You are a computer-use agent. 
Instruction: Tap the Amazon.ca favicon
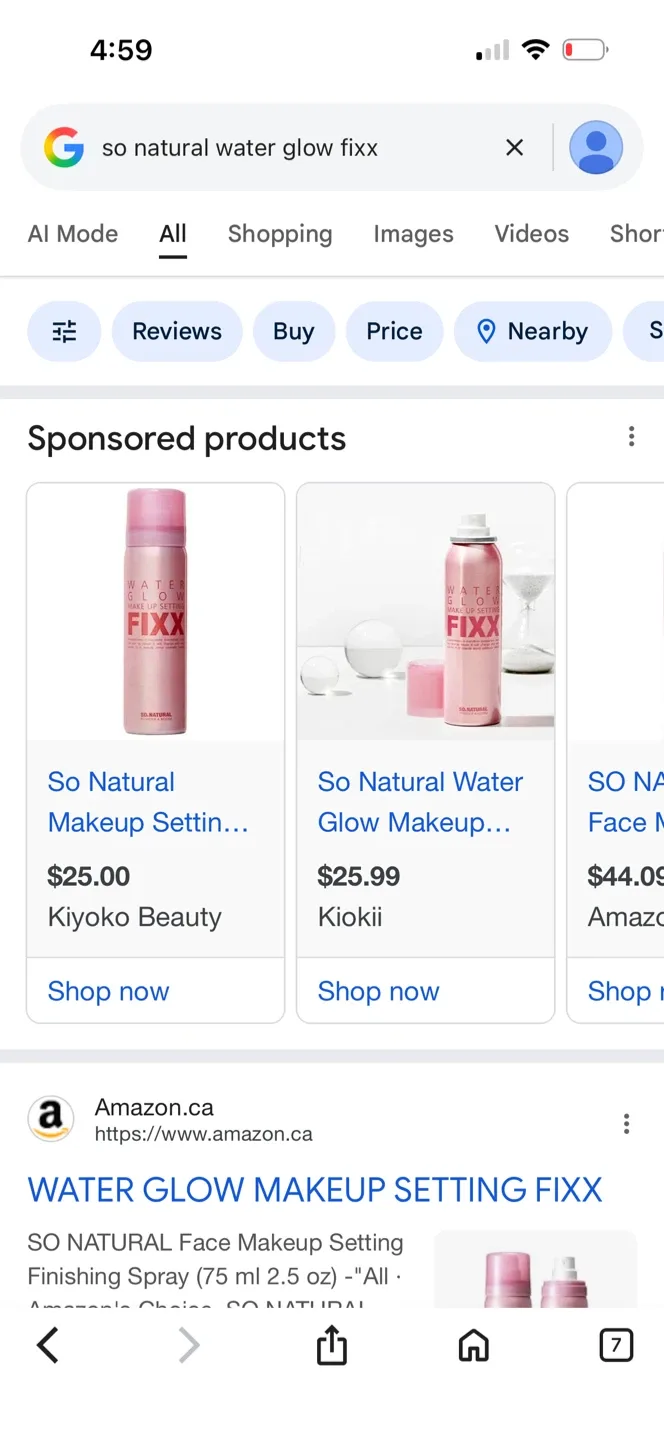pyautogui.click(x=51, y=1119)
